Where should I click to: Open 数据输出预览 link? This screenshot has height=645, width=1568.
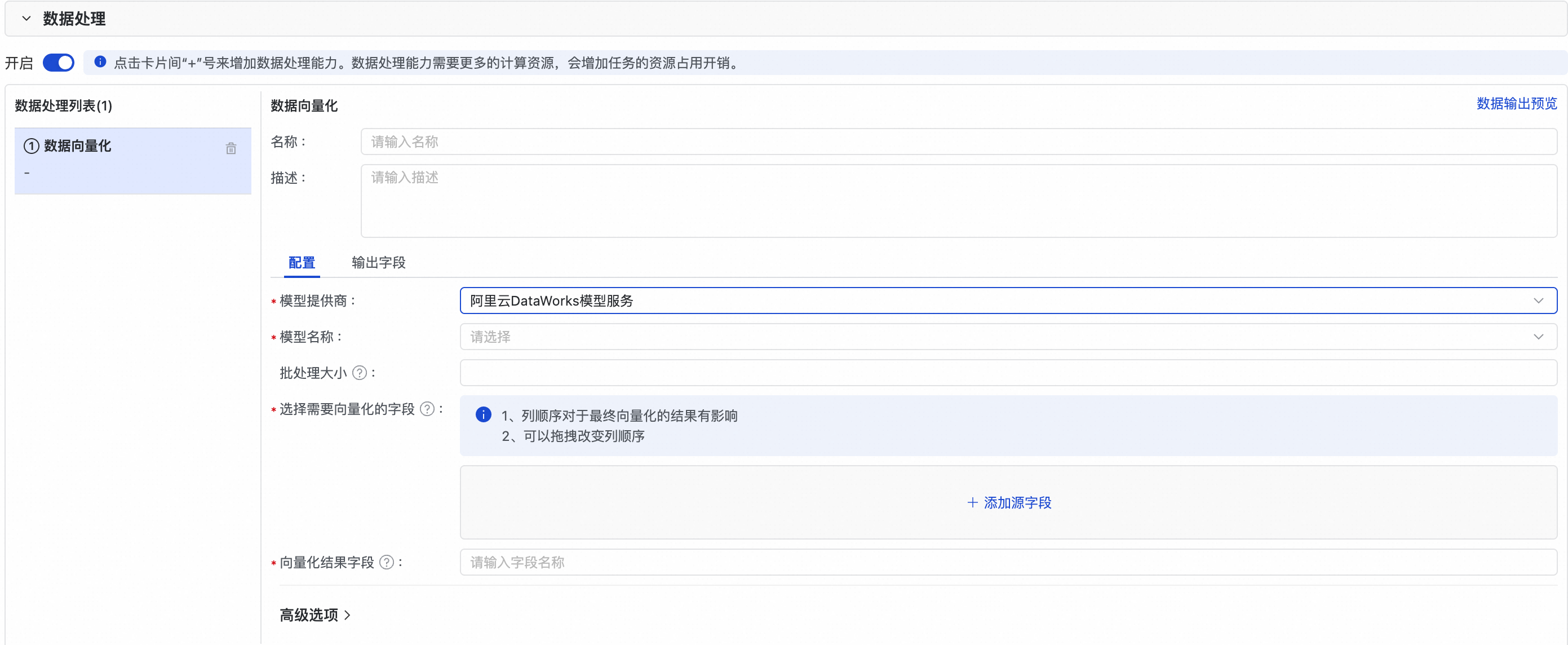click(1516, 104)
